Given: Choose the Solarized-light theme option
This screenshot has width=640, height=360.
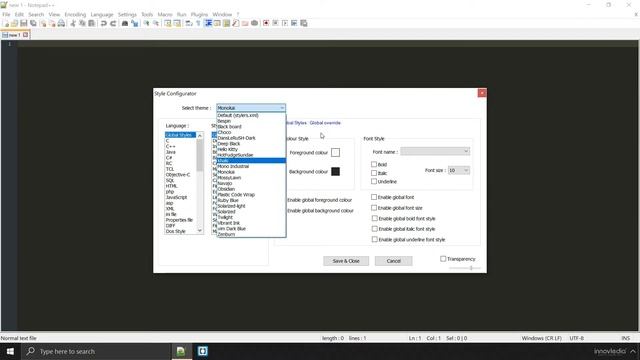Looking at the screenshot, I should coord(251,206).
